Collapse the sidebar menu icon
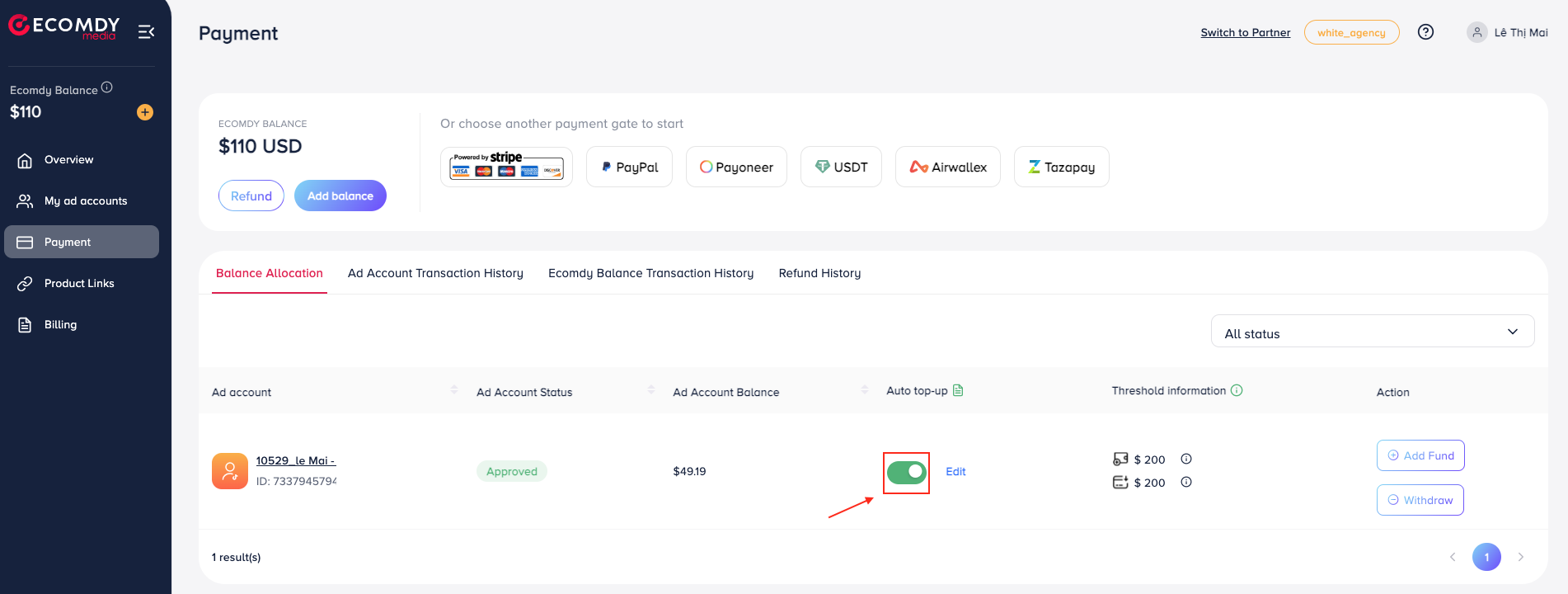 146,32
